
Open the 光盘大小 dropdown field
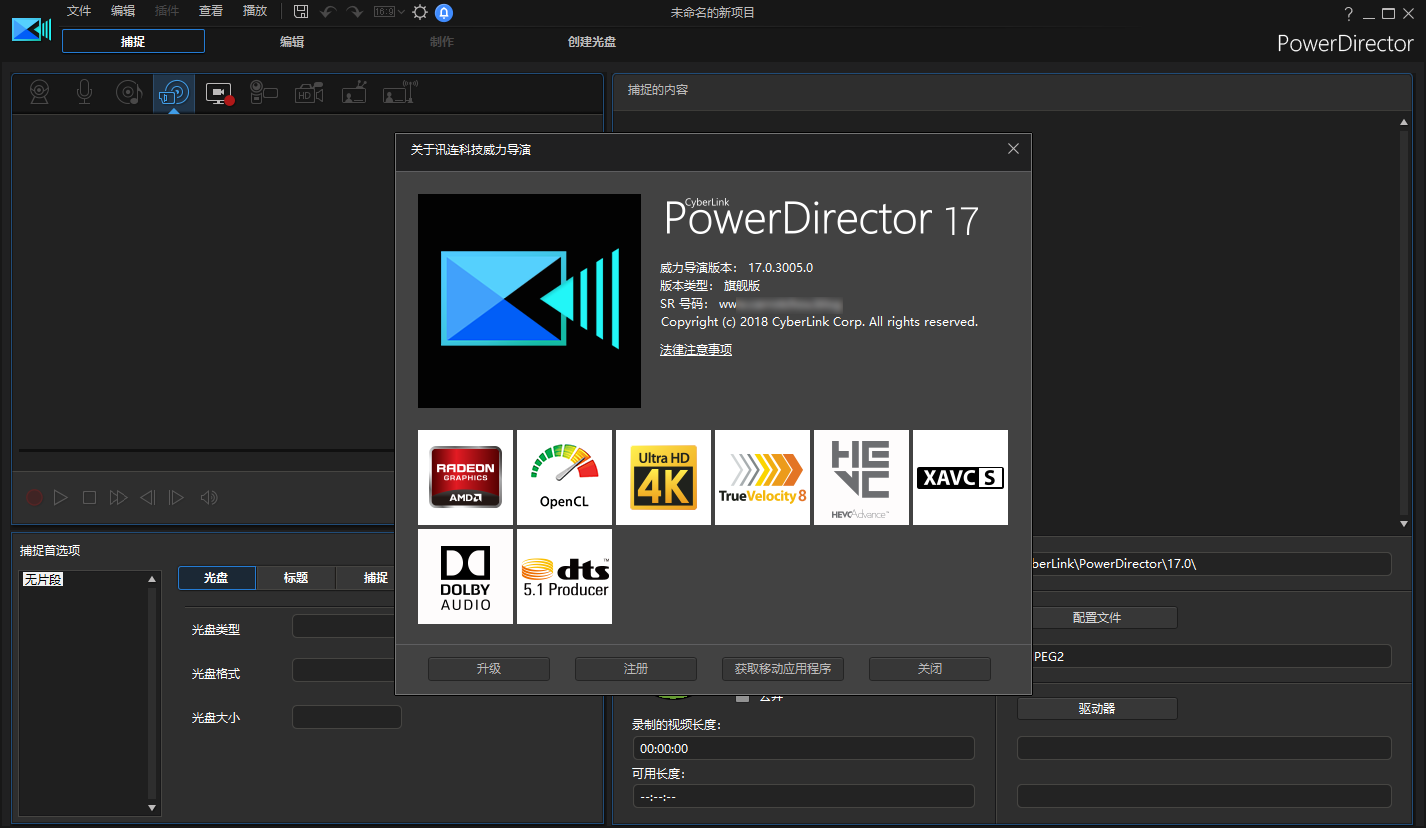click(x=347, y=717)
